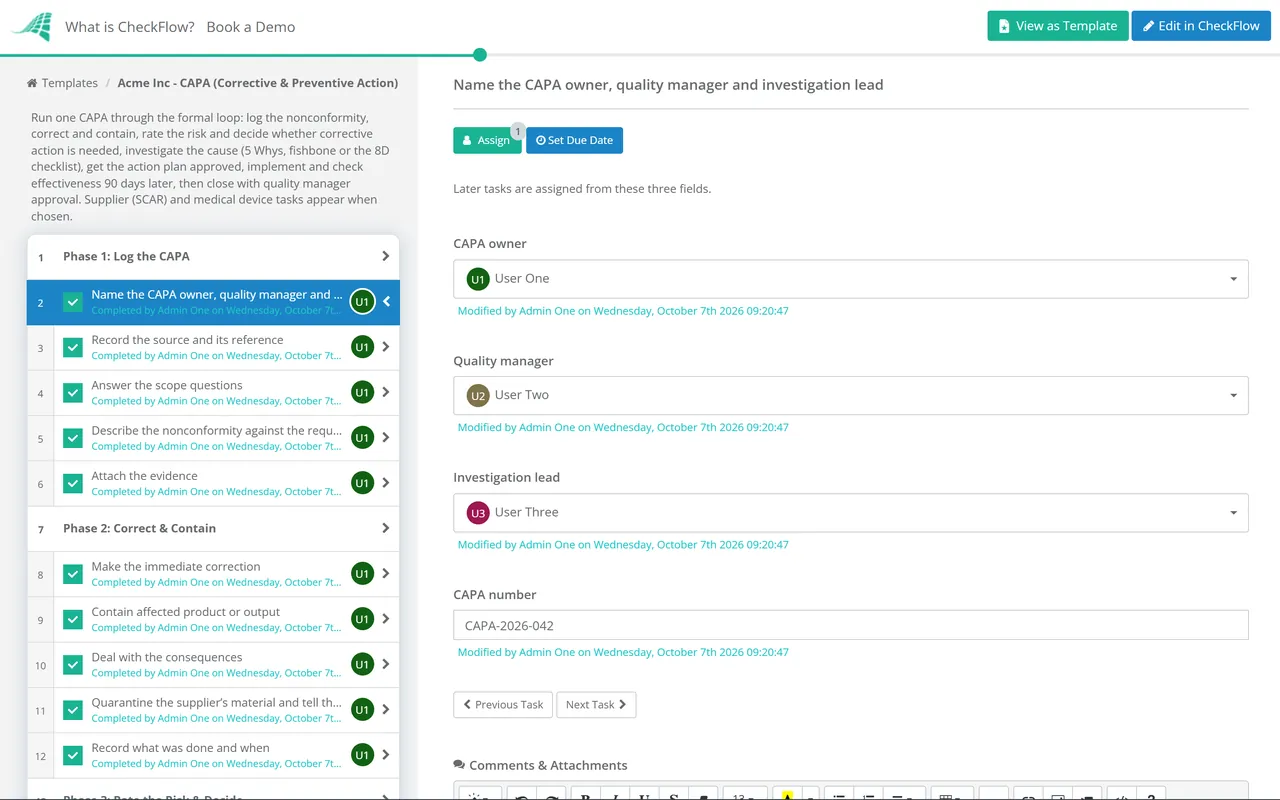This screenshot has width=1280, height=800.
Task: Toggle the 'Answer the scope questions' checkbox
Action: tap(73, 393)
